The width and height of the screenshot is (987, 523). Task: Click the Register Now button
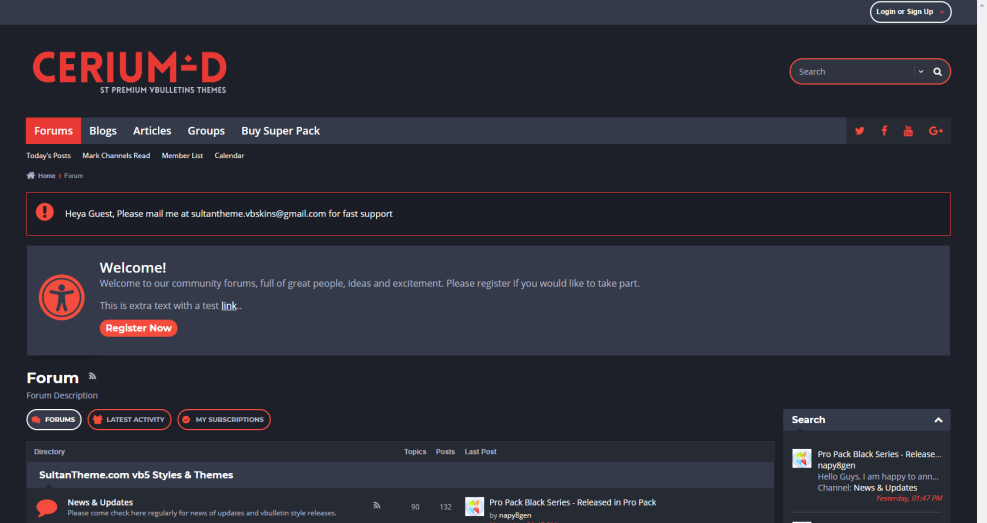click(139, 328)
